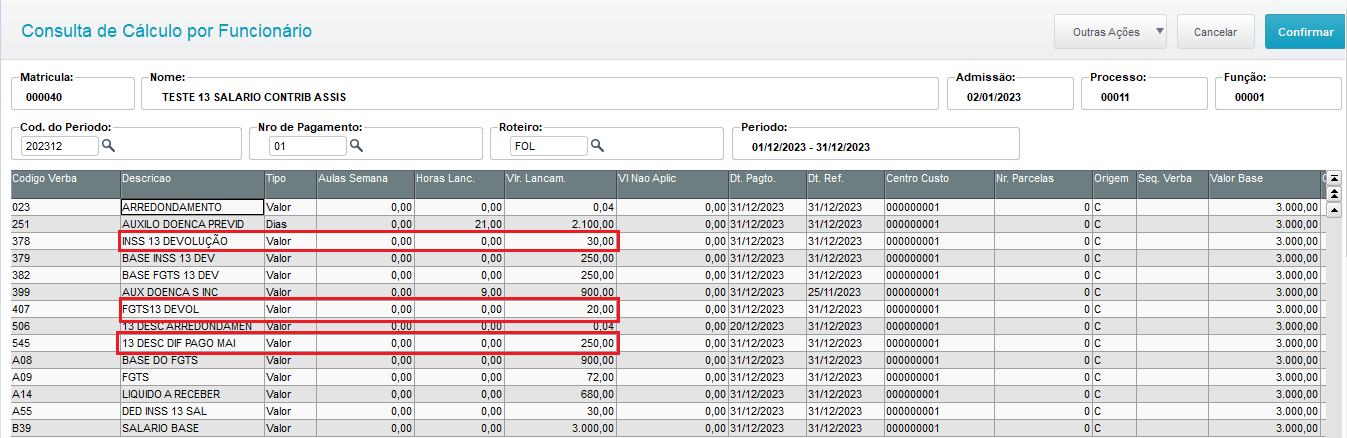Click the 20/12/2023 payment date cell
The height and width of the screenshot is (438, 1347).
(767, 326)
